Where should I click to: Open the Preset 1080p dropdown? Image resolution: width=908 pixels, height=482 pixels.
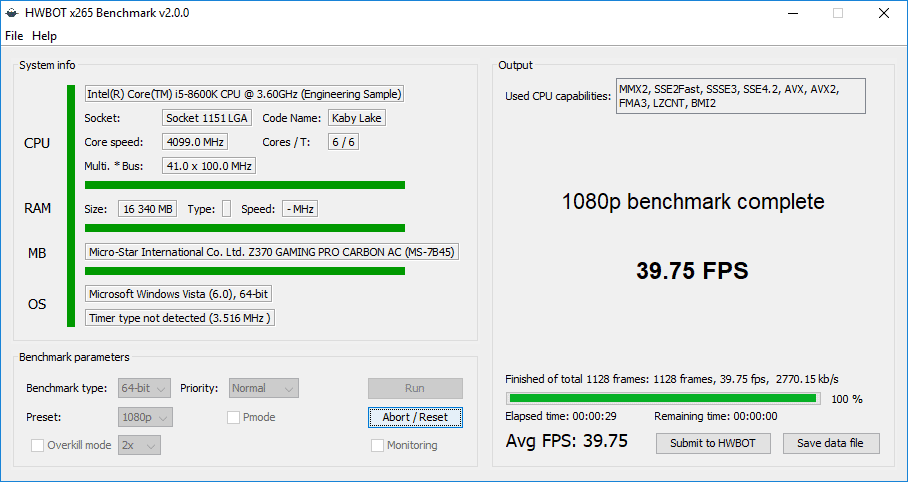[x=145, y=417]
